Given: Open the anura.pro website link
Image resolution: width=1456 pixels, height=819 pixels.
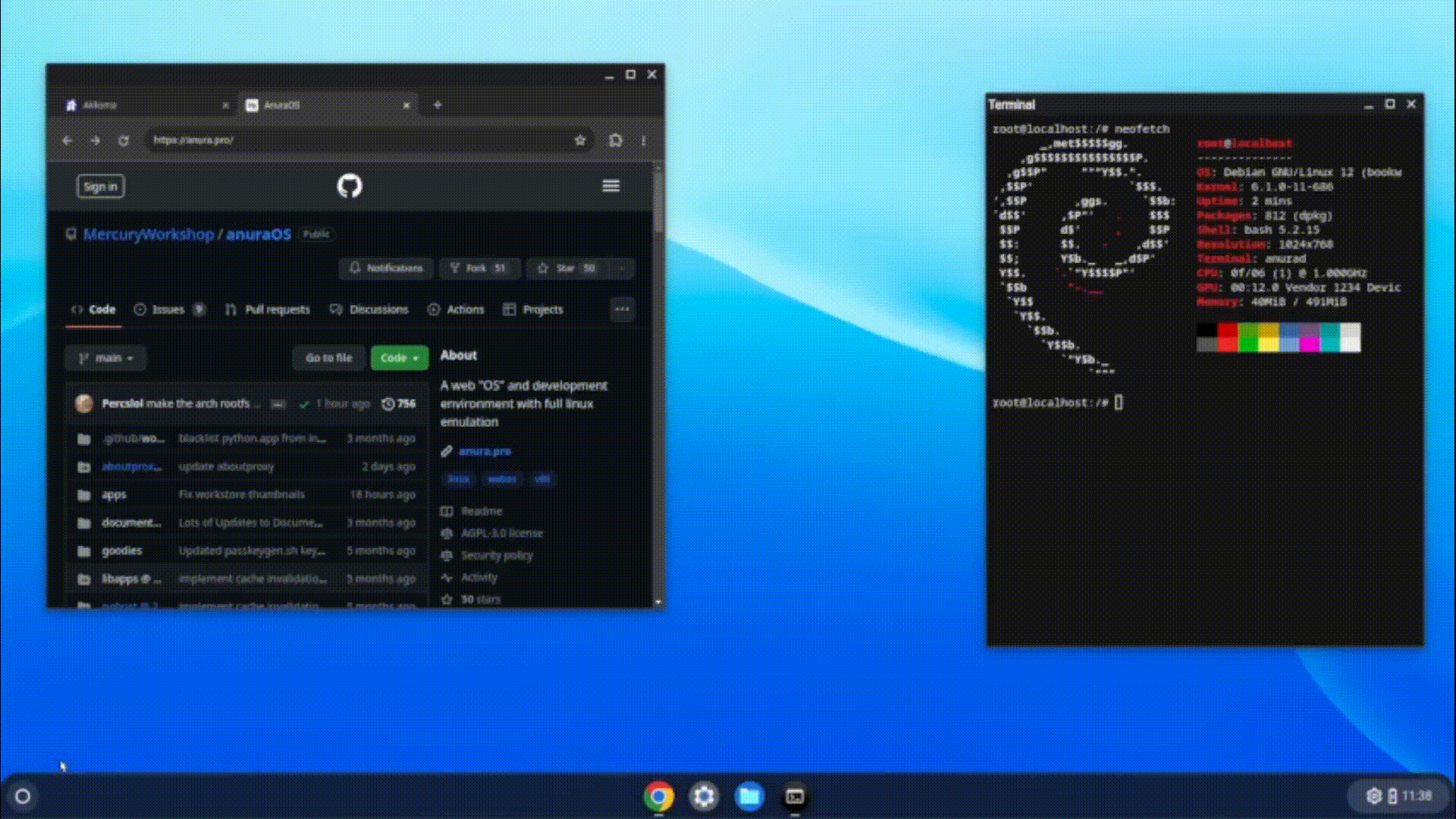Looking at the screenshot, I should coord(485,451).
